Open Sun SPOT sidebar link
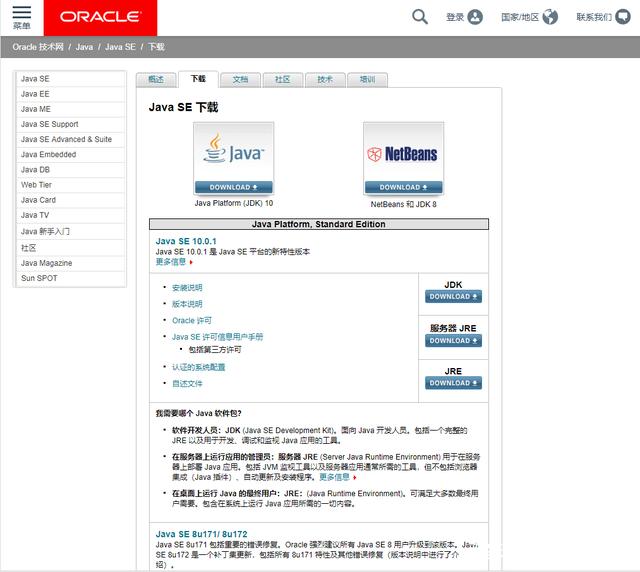 [x=70, y=278]
